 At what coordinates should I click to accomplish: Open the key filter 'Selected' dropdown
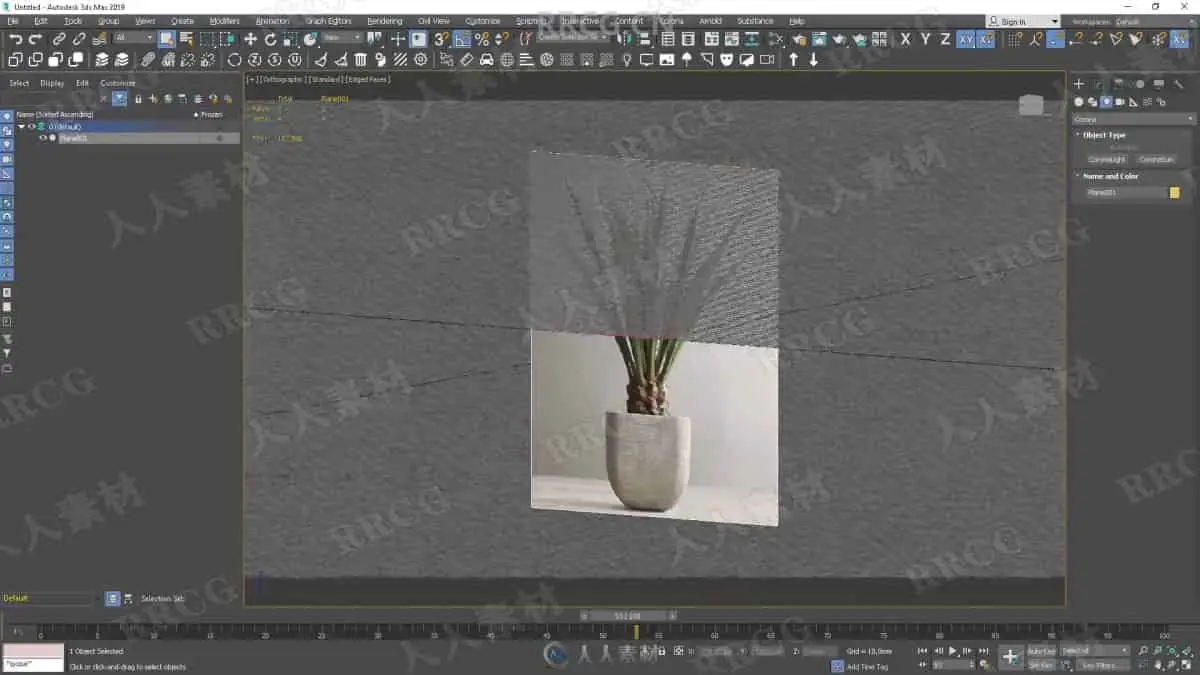(1094, 651)
